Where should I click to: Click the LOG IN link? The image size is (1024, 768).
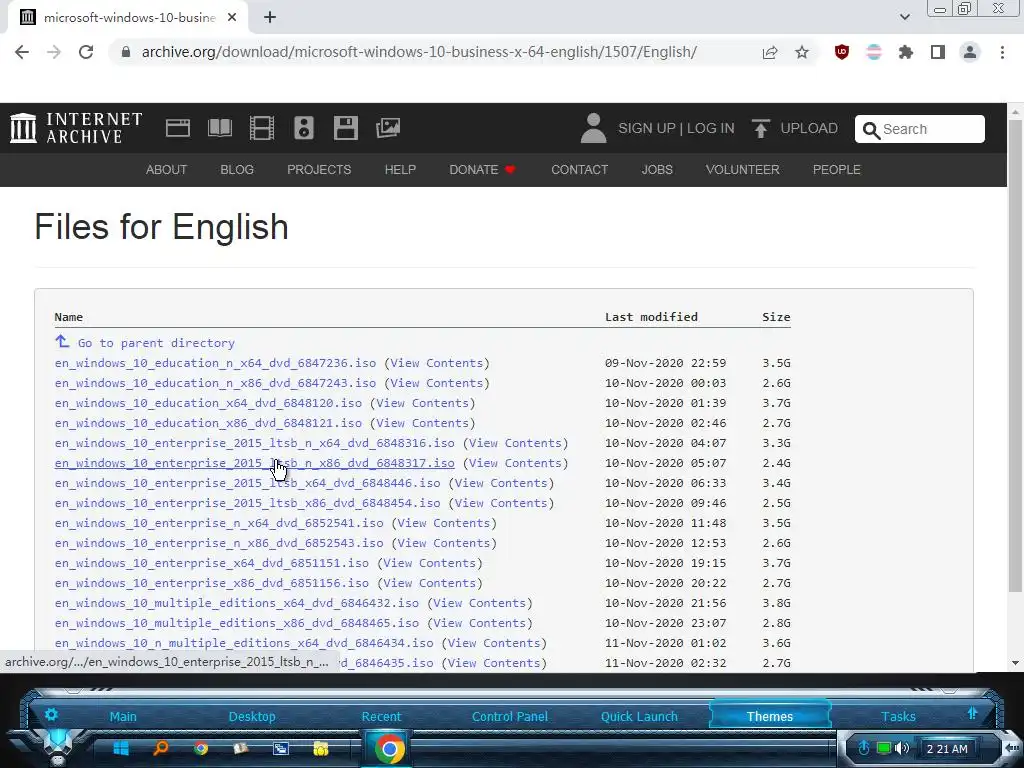coord(711,128)
